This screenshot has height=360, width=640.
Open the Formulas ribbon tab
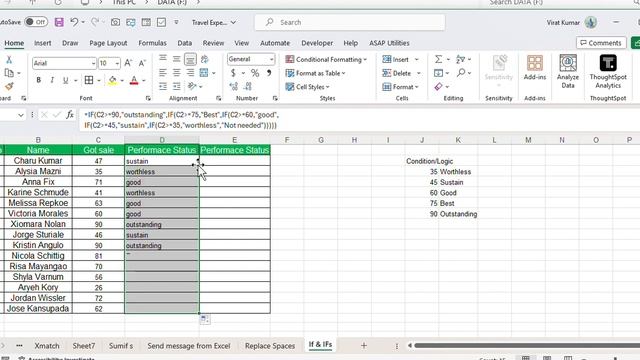pyautogui.click(x=152, y=43)
